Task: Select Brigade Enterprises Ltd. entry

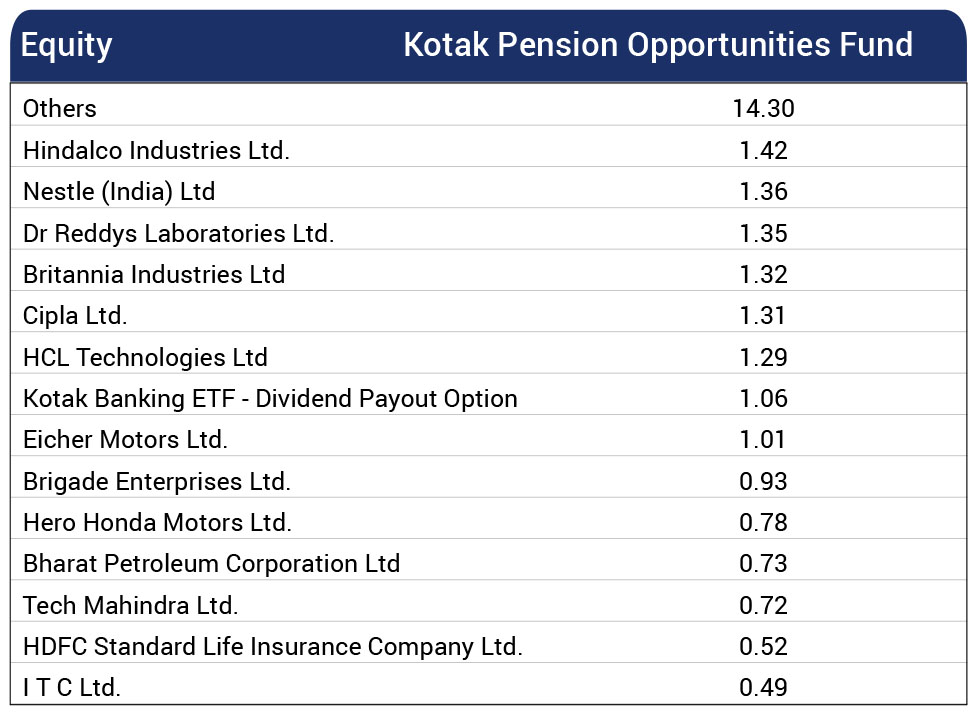Action: point(157,481)
